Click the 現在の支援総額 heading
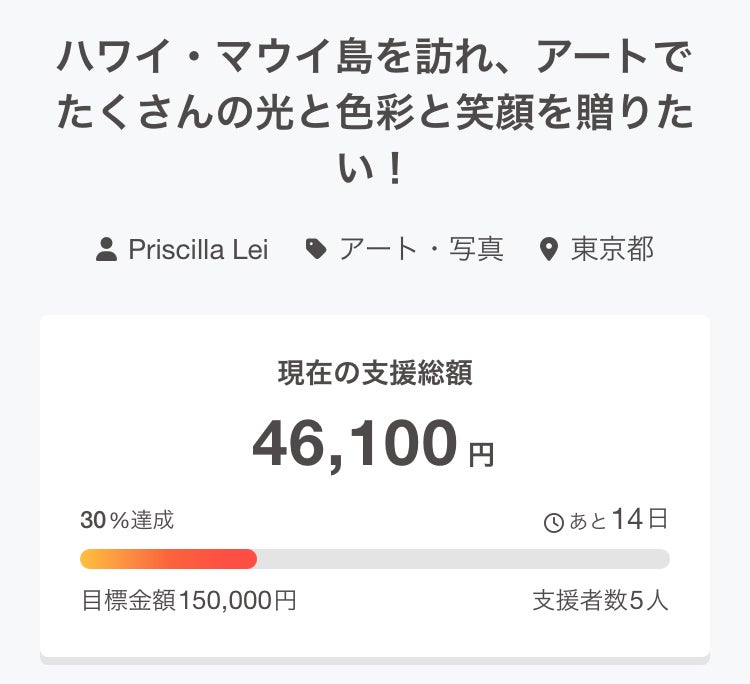Viewport: 750px width, 684px height. [x=374, y=373]
